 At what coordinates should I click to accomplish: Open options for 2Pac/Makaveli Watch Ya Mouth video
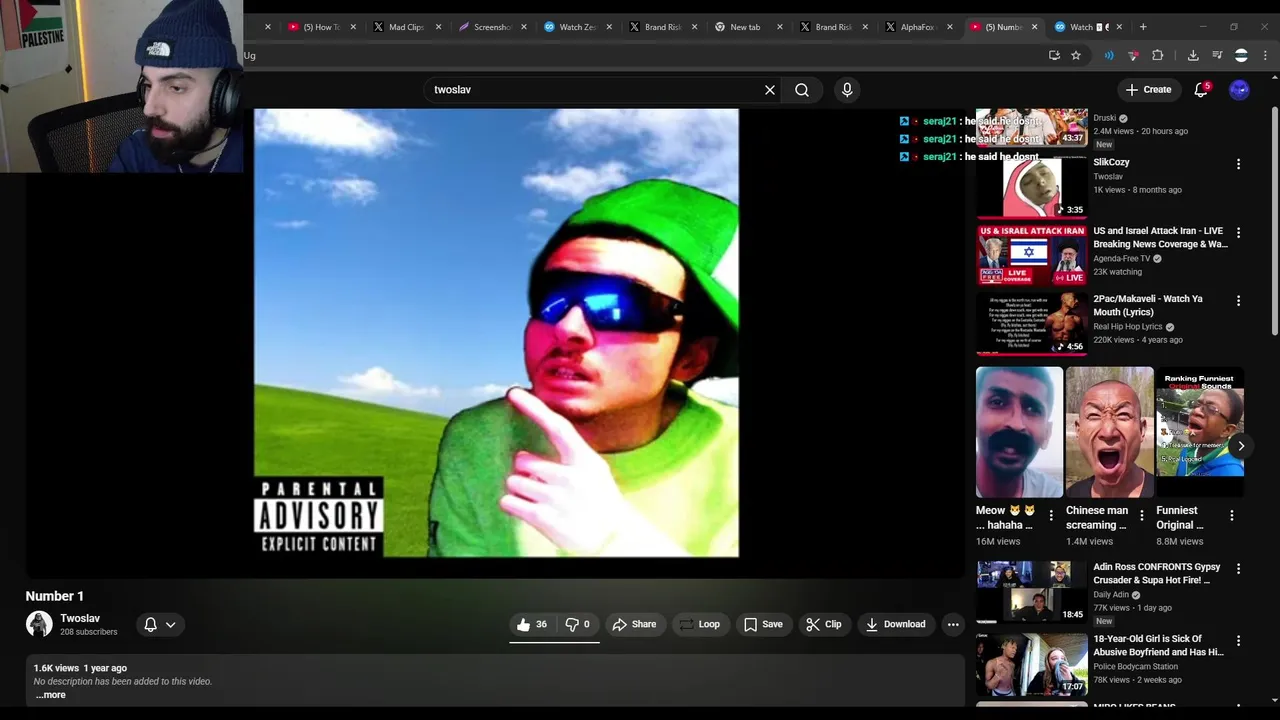point(1238,300)
